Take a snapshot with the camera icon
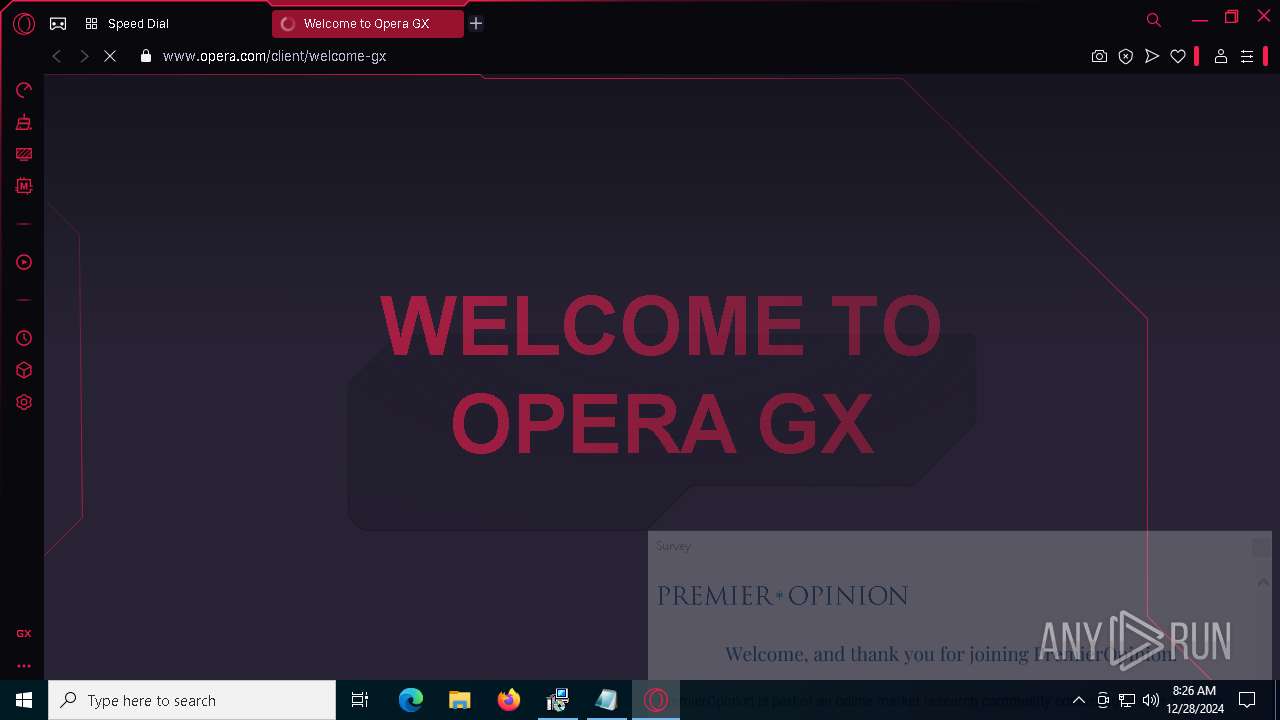Viewport: 1280px width, 720px height. 1099,56
